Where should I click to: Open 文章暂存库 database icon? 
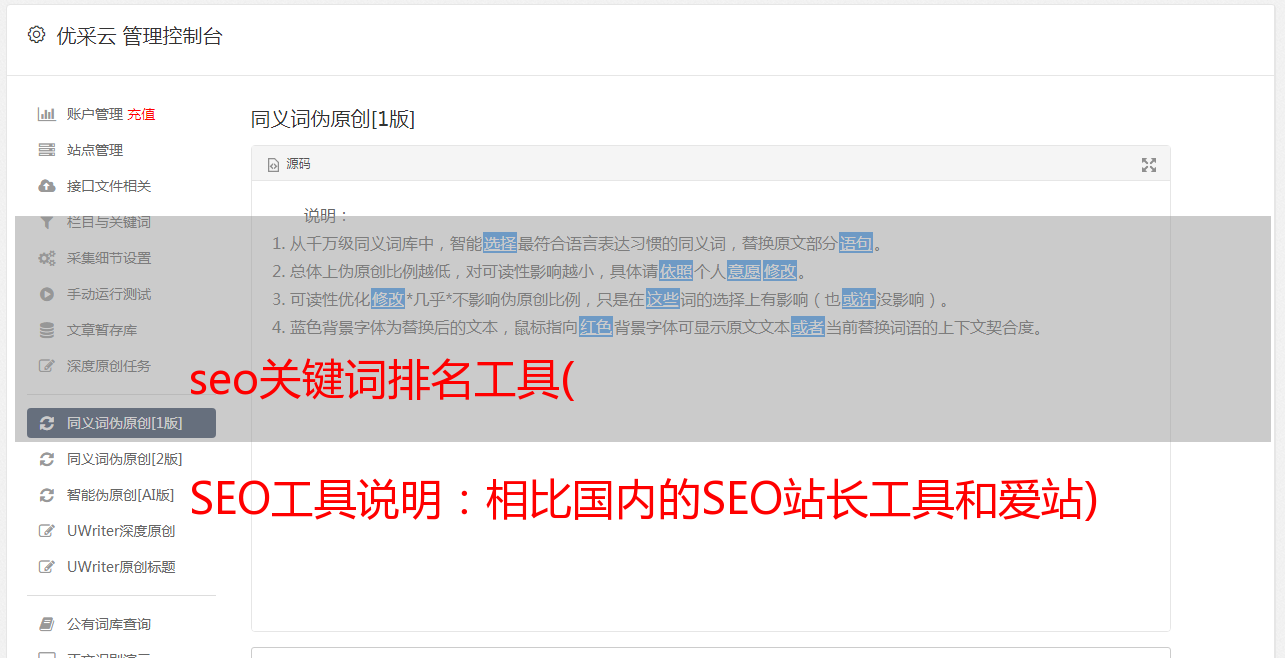[46, 330]
